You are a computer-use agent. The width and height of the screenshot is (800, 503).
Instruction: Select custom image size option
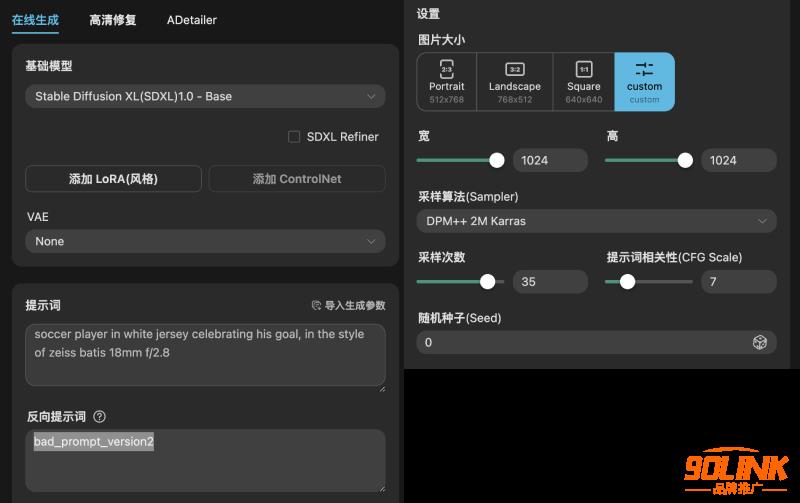644,82
